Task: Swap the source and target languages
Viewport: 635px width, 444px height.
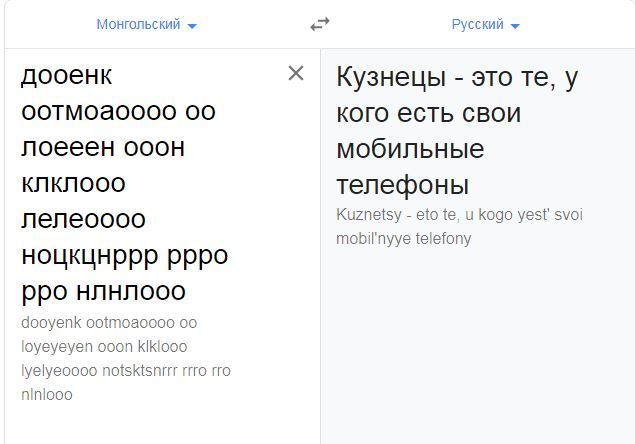Action: coord(319,24)
